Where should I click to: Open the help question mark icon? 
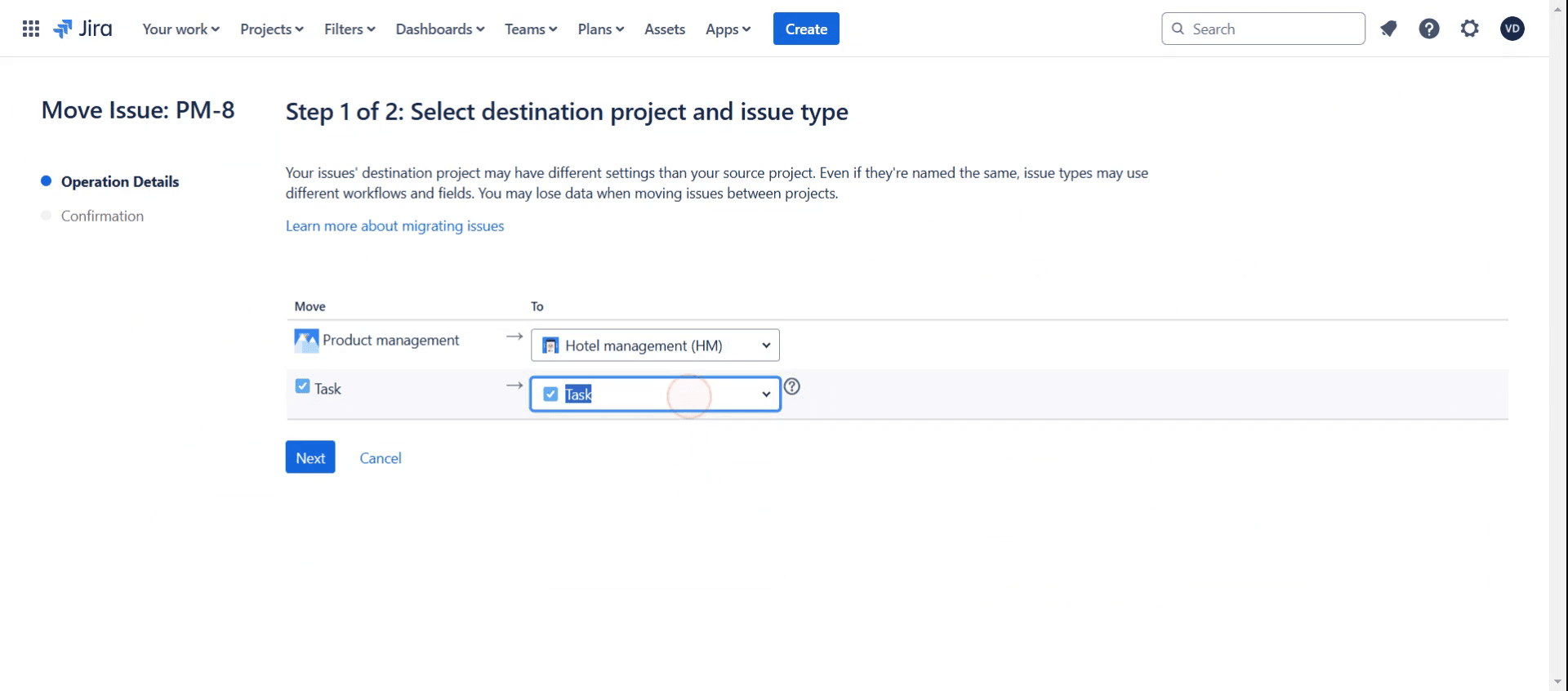point(1429,29)
